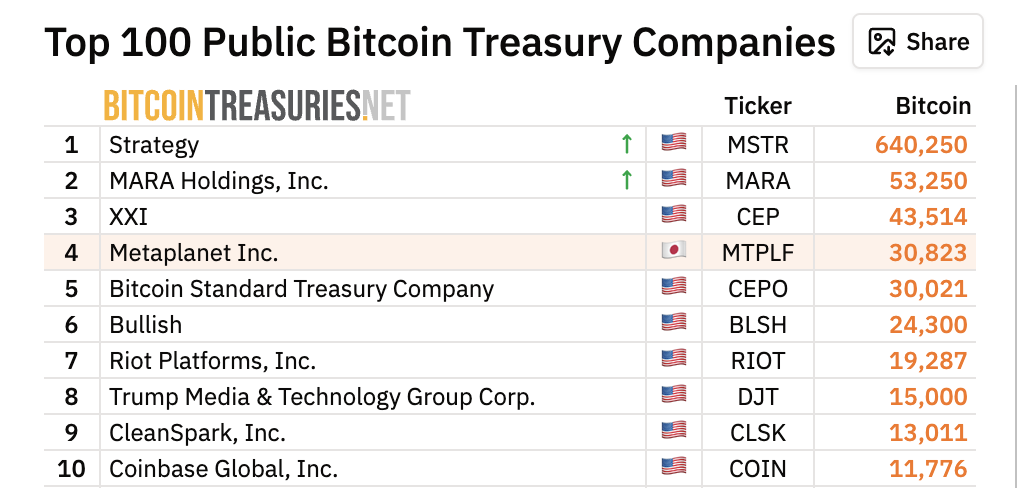Click the green arrow beside MARA Holdings
Screen dimensions: 1020x488
pyautogui.click(x=627, y=180)
